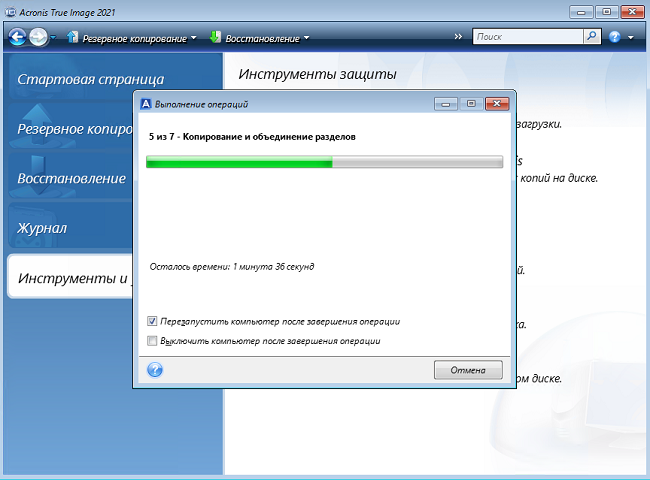
Task: Focus the Поиск search field
Action: point(527,36)
